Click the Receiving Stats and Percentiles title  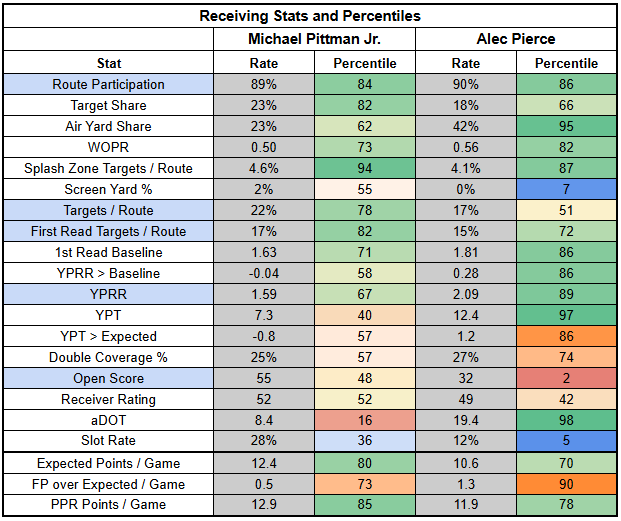tap(310, 15)
